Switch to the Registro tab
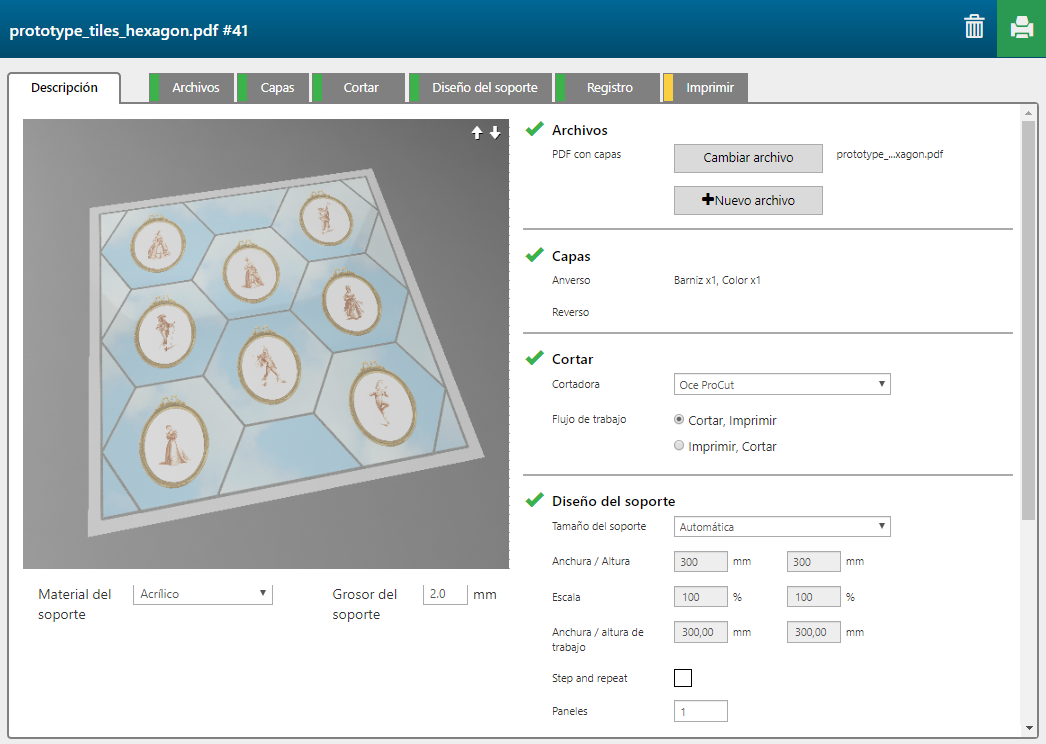The height and width of the screenshot is (744, 1046). tap(609, 88)
